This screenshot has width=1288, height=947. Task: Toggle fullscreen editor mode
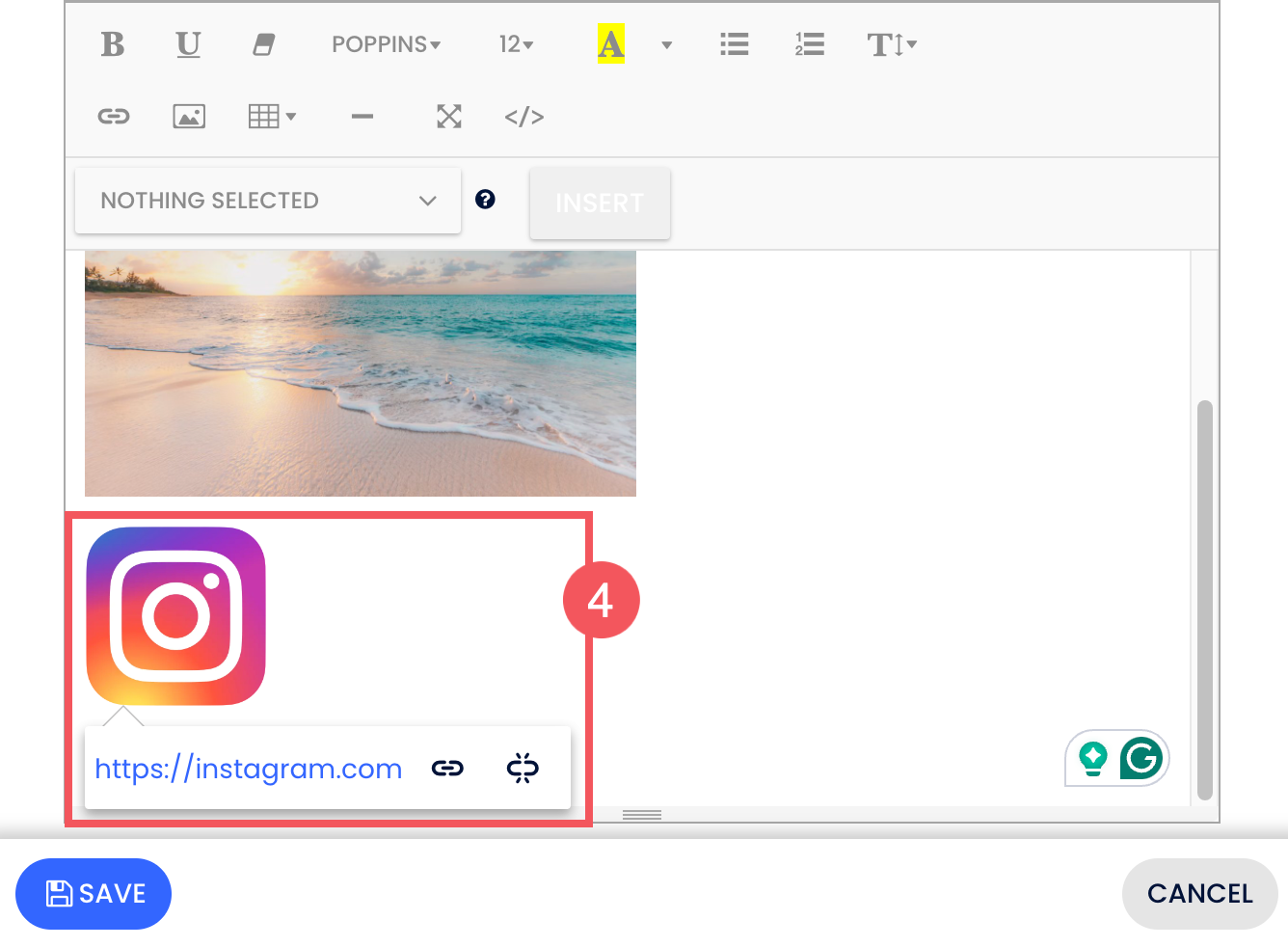click(x=448, y=117)
